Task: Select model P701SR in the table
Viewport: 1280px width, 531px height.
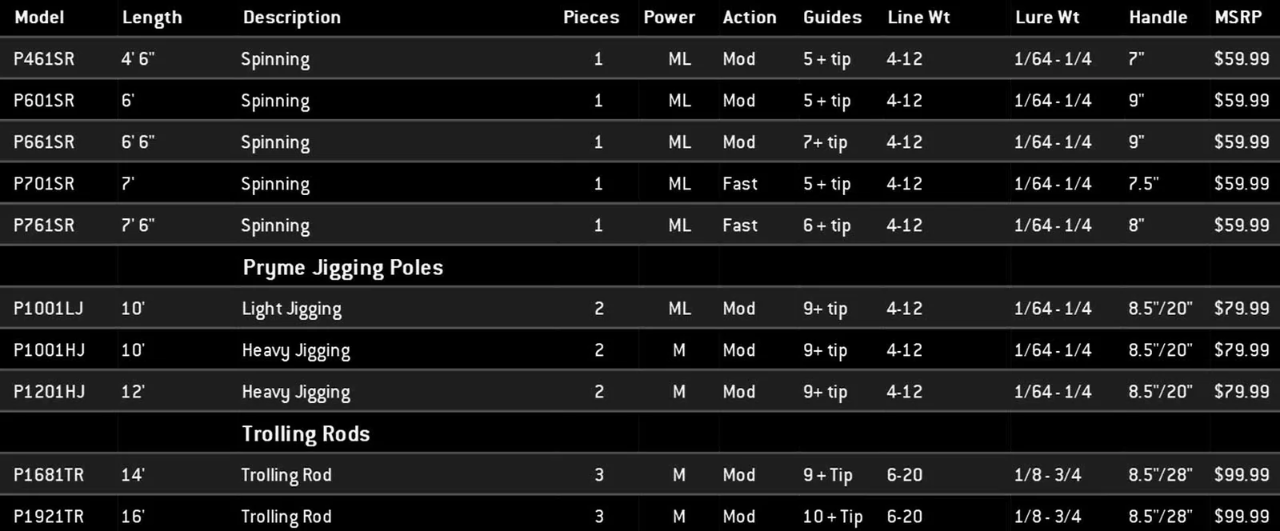Action: tap(44, 184)
